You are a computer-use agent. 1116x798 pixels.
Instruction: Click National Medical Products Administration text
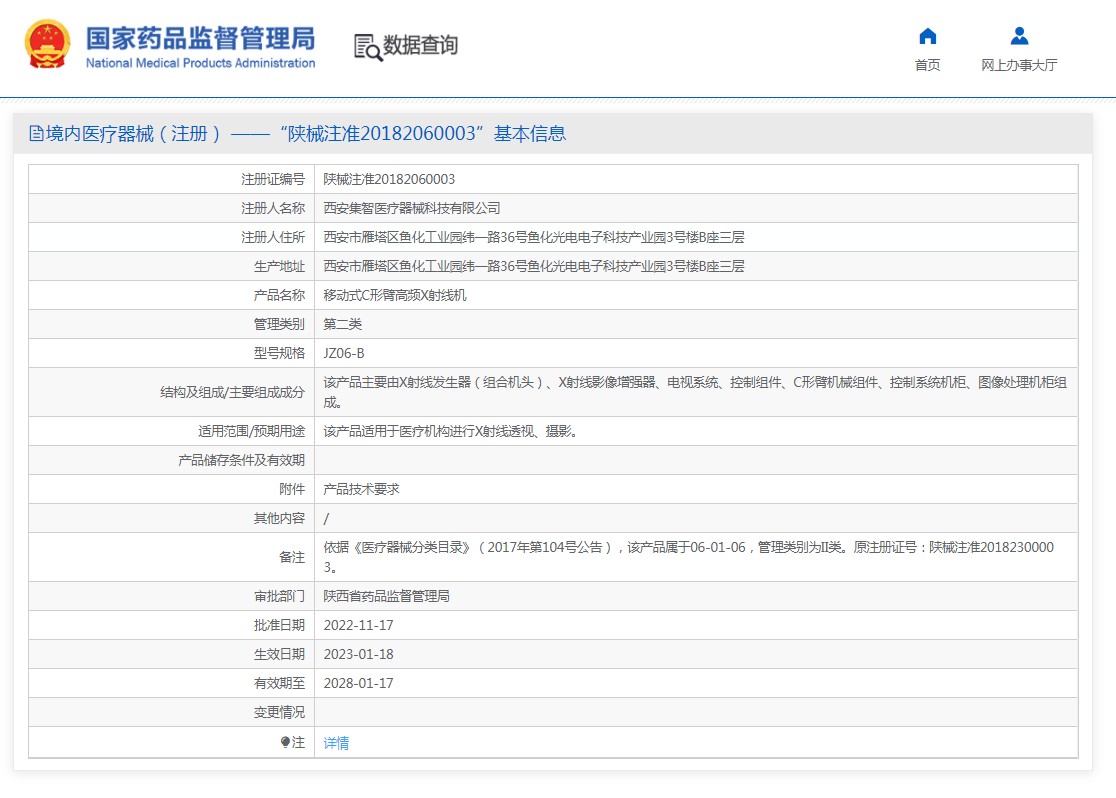[200, 63]
